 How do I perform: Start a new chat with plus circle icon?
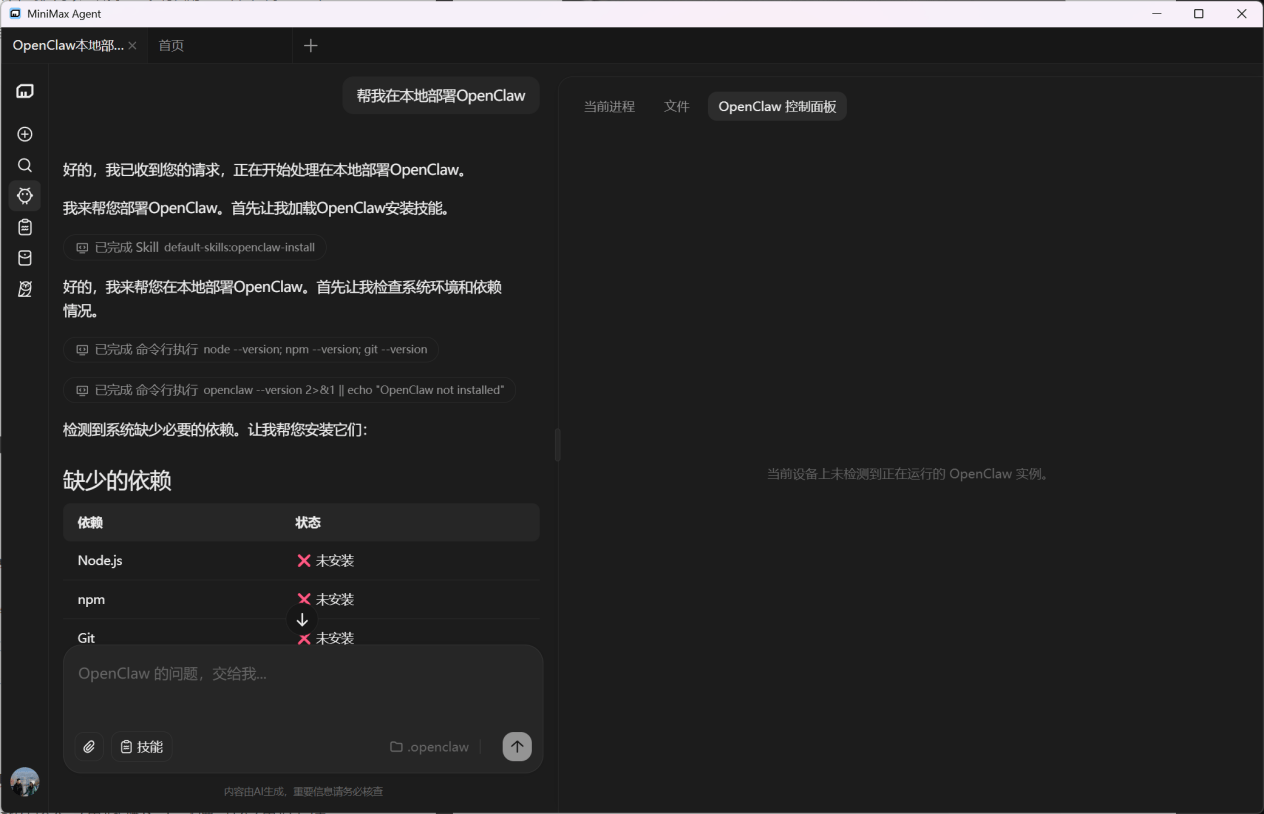pyautogui.click(x=25, y=134)
